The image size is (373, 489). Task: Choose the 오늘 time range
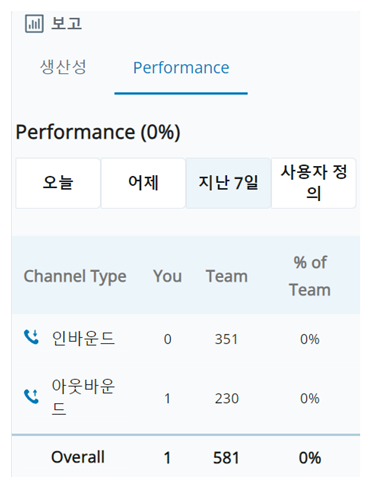(58, 183)
